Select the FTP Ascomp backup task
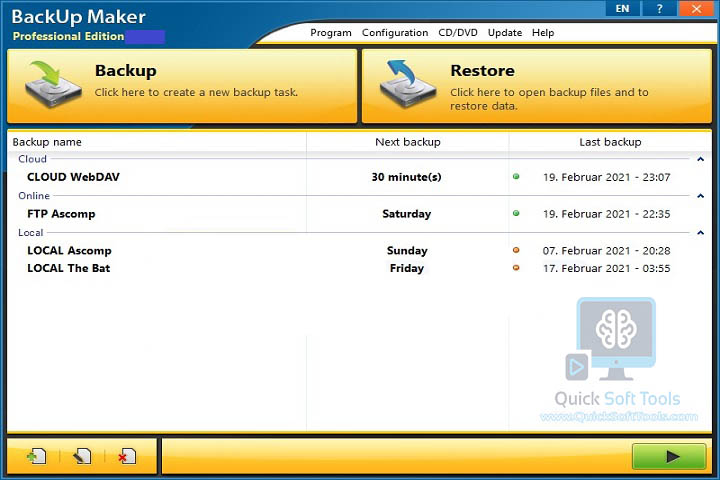The width and height of the screenshot is (720, 480). pyautogui.click(x=61, y=214)
